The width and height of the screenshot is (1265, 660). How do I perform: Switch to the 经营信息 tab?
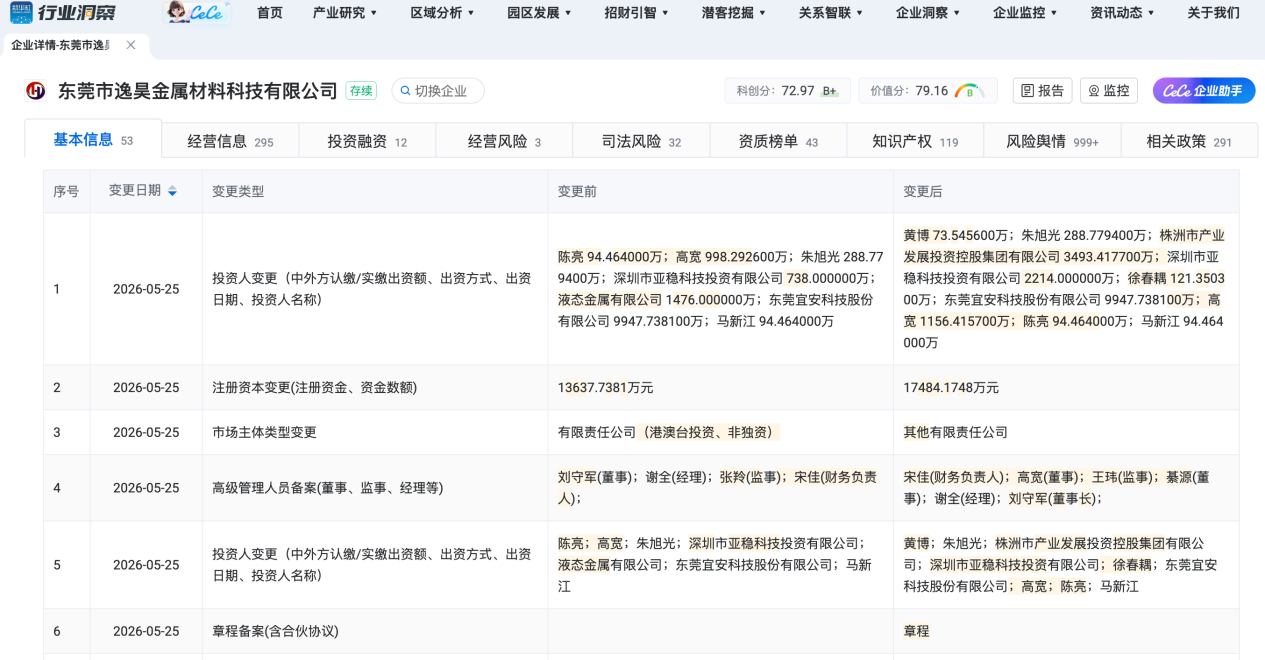tap(230, 142)
